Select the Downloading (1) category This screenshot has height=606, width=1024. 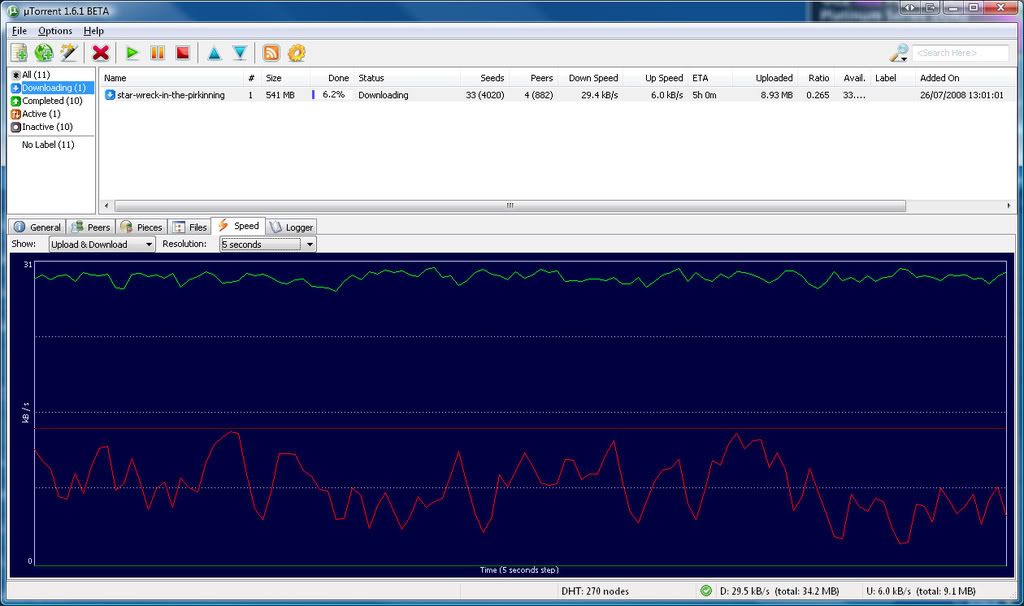point(52,88)
